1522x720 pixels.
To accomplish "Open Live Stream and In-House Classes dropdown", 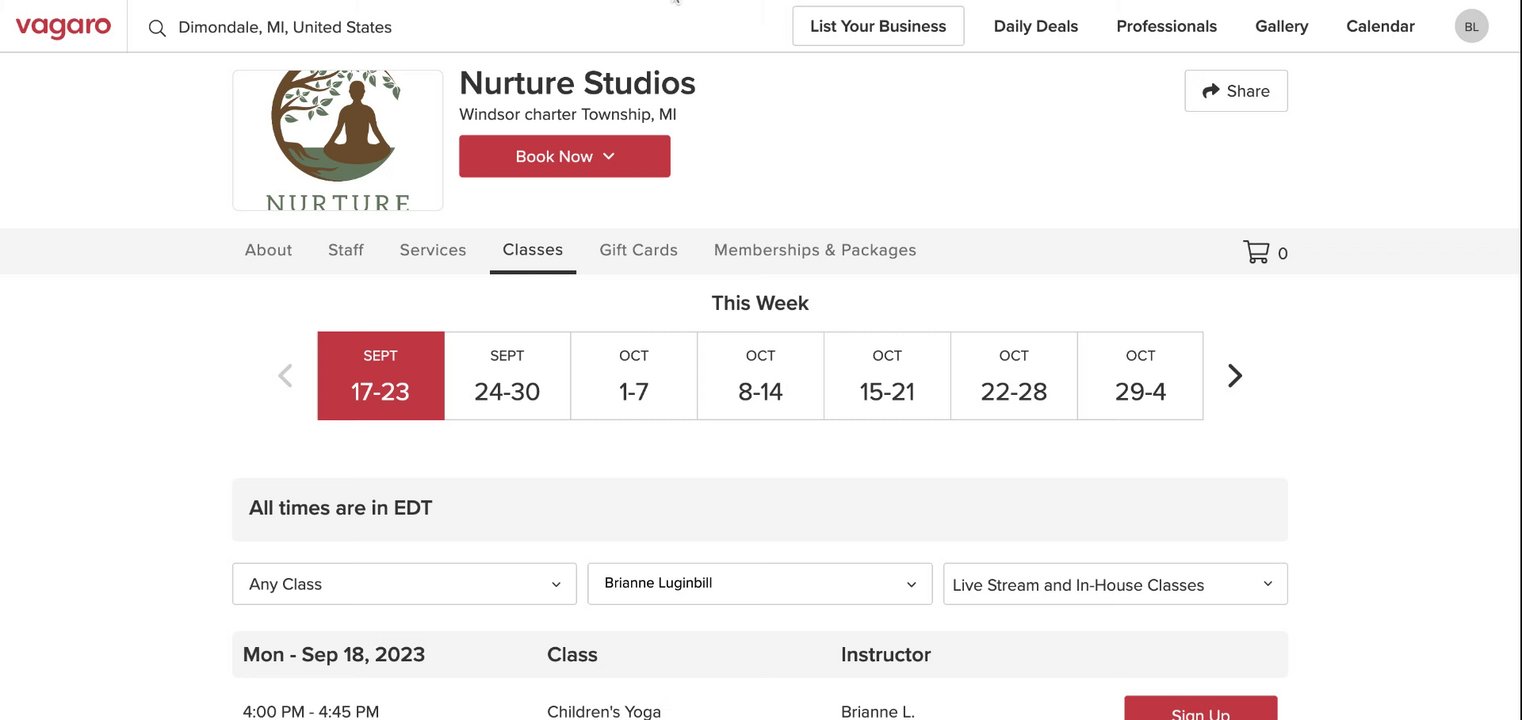I will click(x=1115, y=585).
